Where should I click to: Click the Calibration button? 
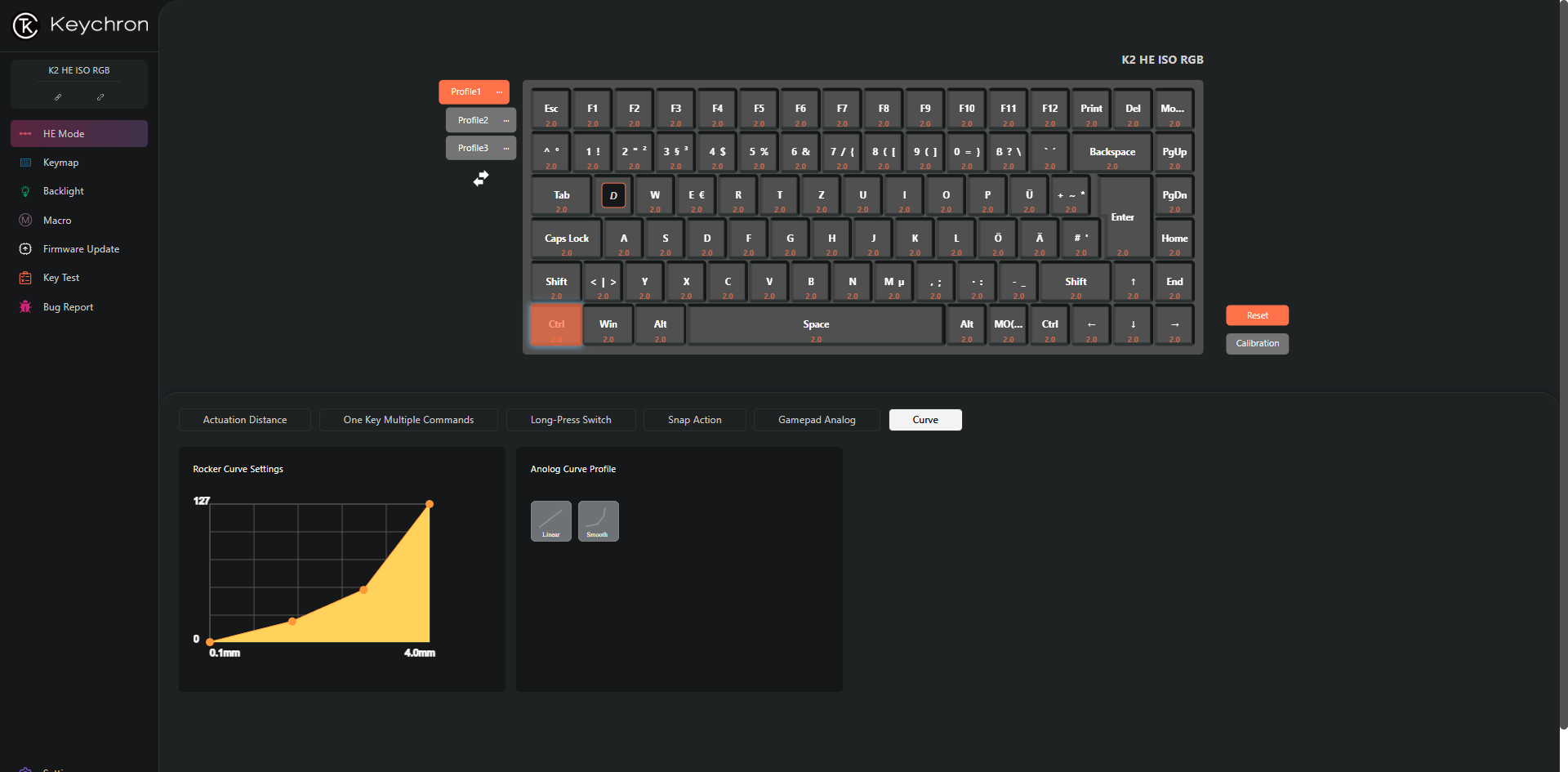coord(1257,344)
